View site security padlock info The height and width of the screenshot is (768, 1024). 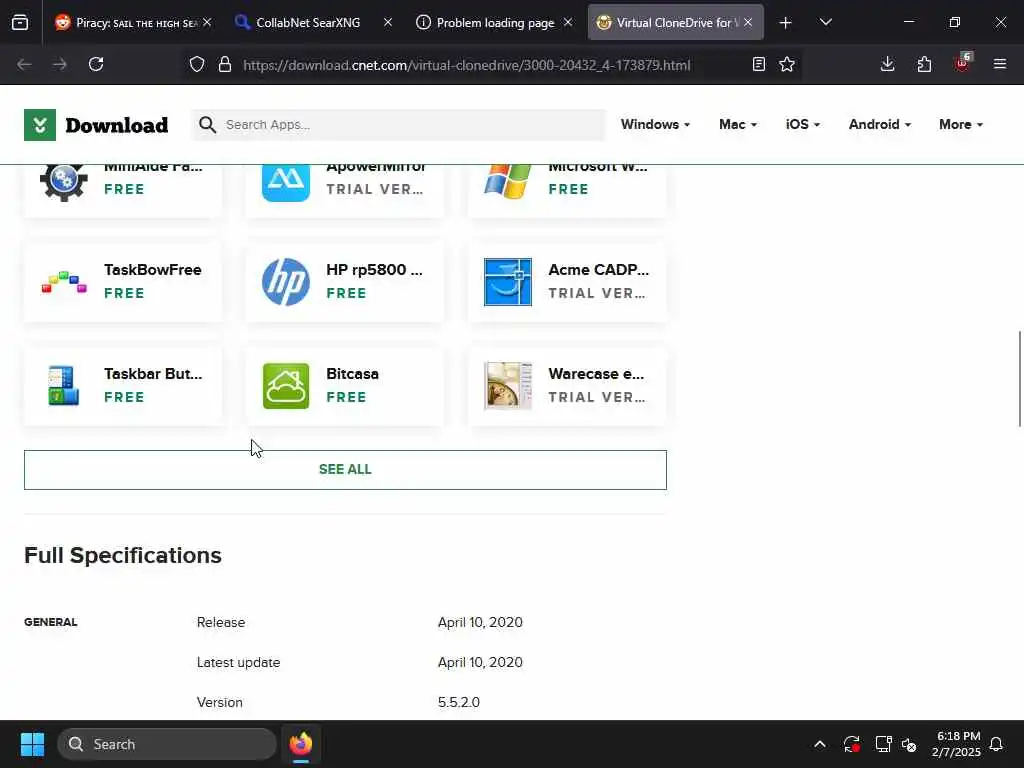pyautogui.click(x=225, y=64)
